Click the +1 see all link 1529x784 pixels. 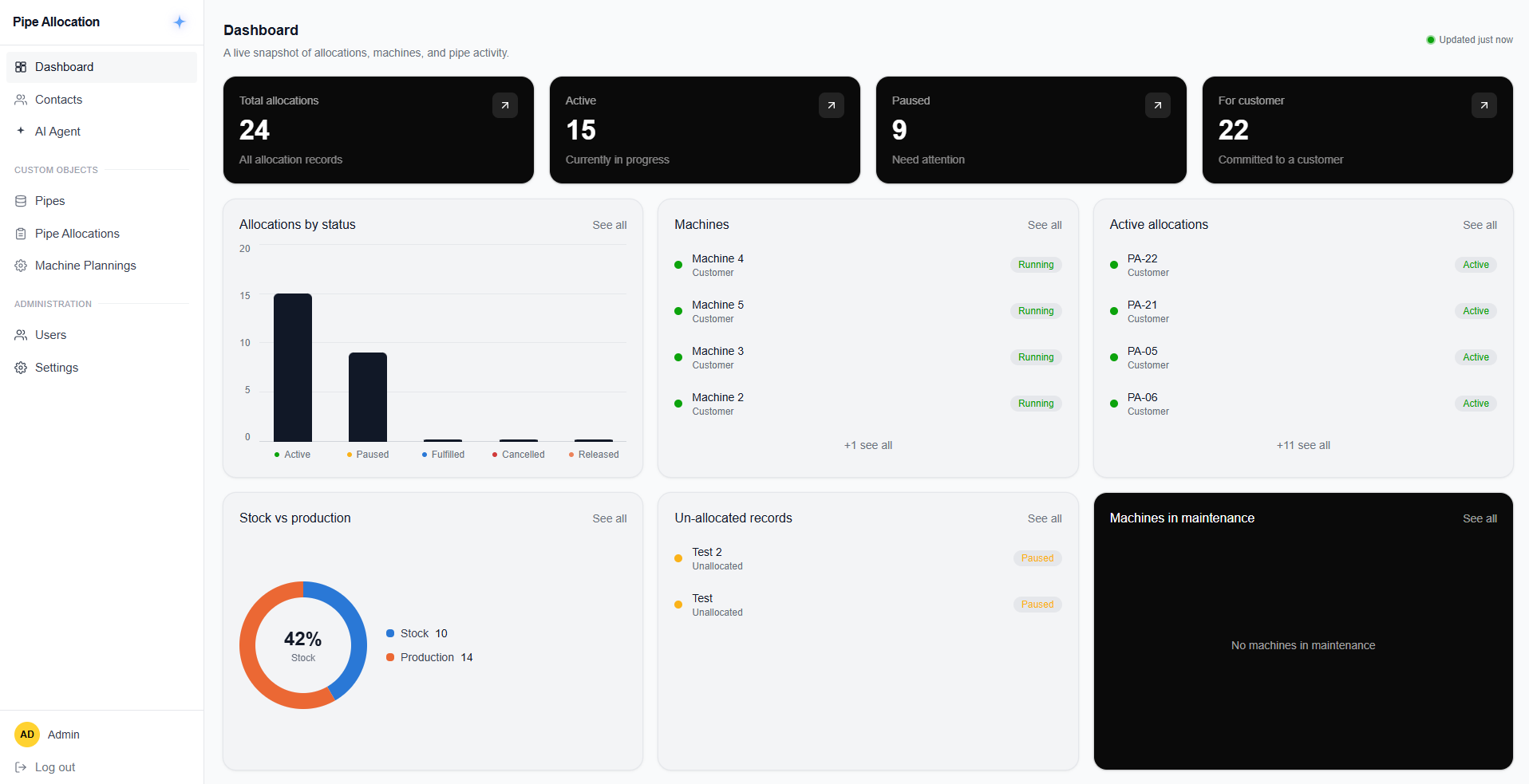pyautogui.click(x=868, y=445)
